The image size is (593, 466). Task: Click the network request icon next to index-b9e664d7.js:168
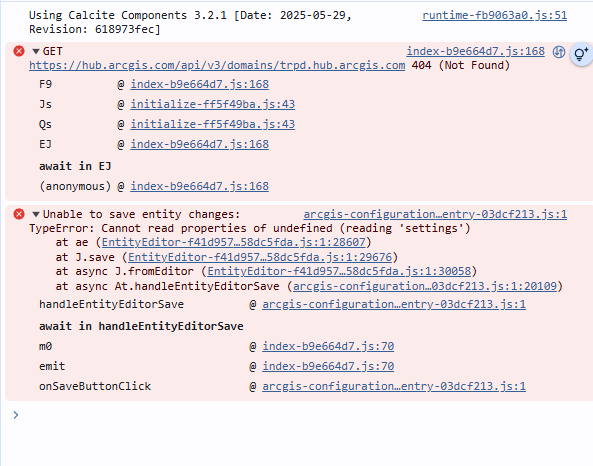(559, 52)
